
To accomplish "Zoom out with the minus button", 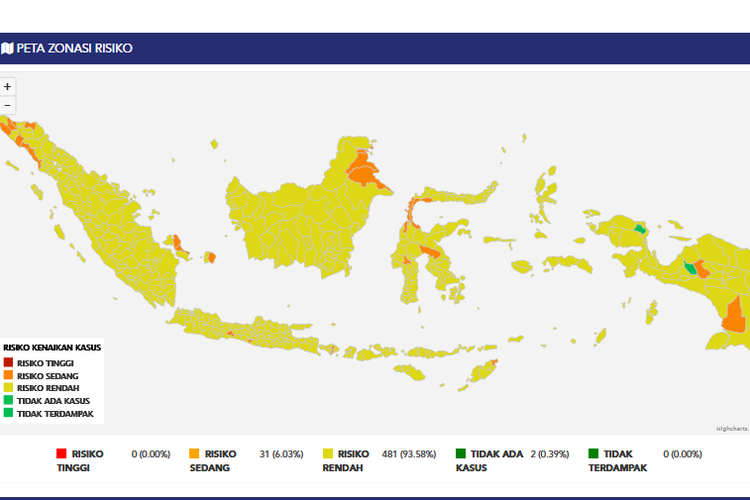I will click(x=8, y=105).
